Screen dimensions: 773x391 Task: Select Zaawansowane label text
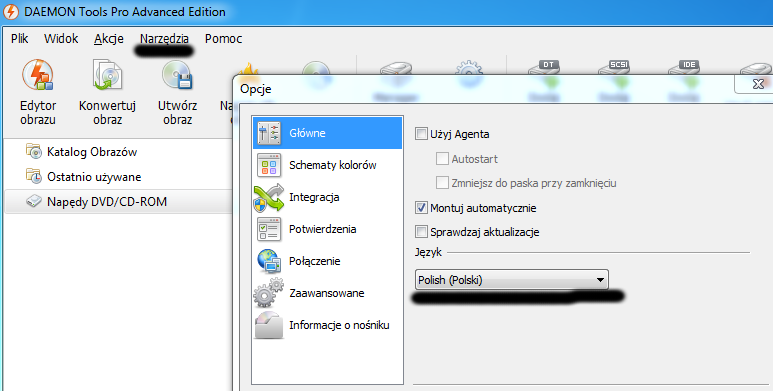327,293
